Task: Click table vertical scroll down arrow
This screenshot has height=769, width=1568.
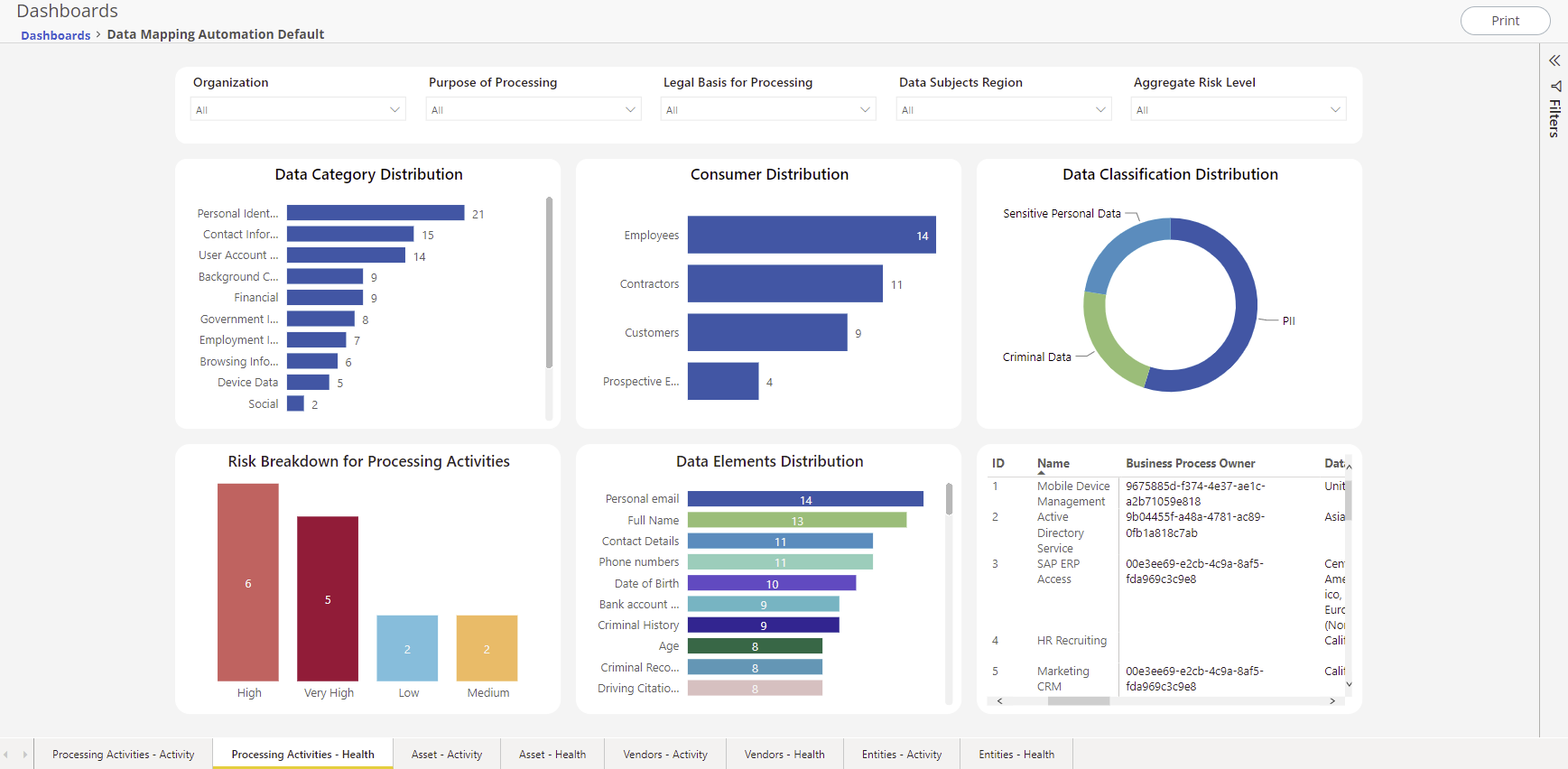Action: point(1349,685)
